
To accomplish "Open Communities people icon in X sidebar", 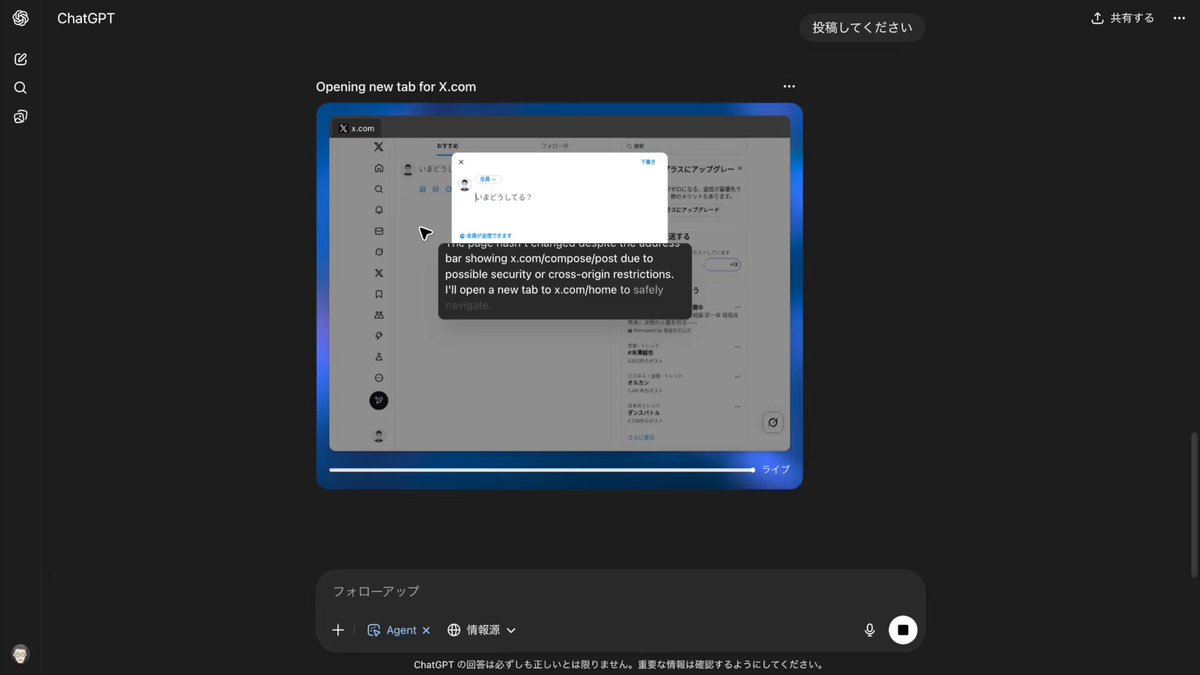I will pos(379,315).
